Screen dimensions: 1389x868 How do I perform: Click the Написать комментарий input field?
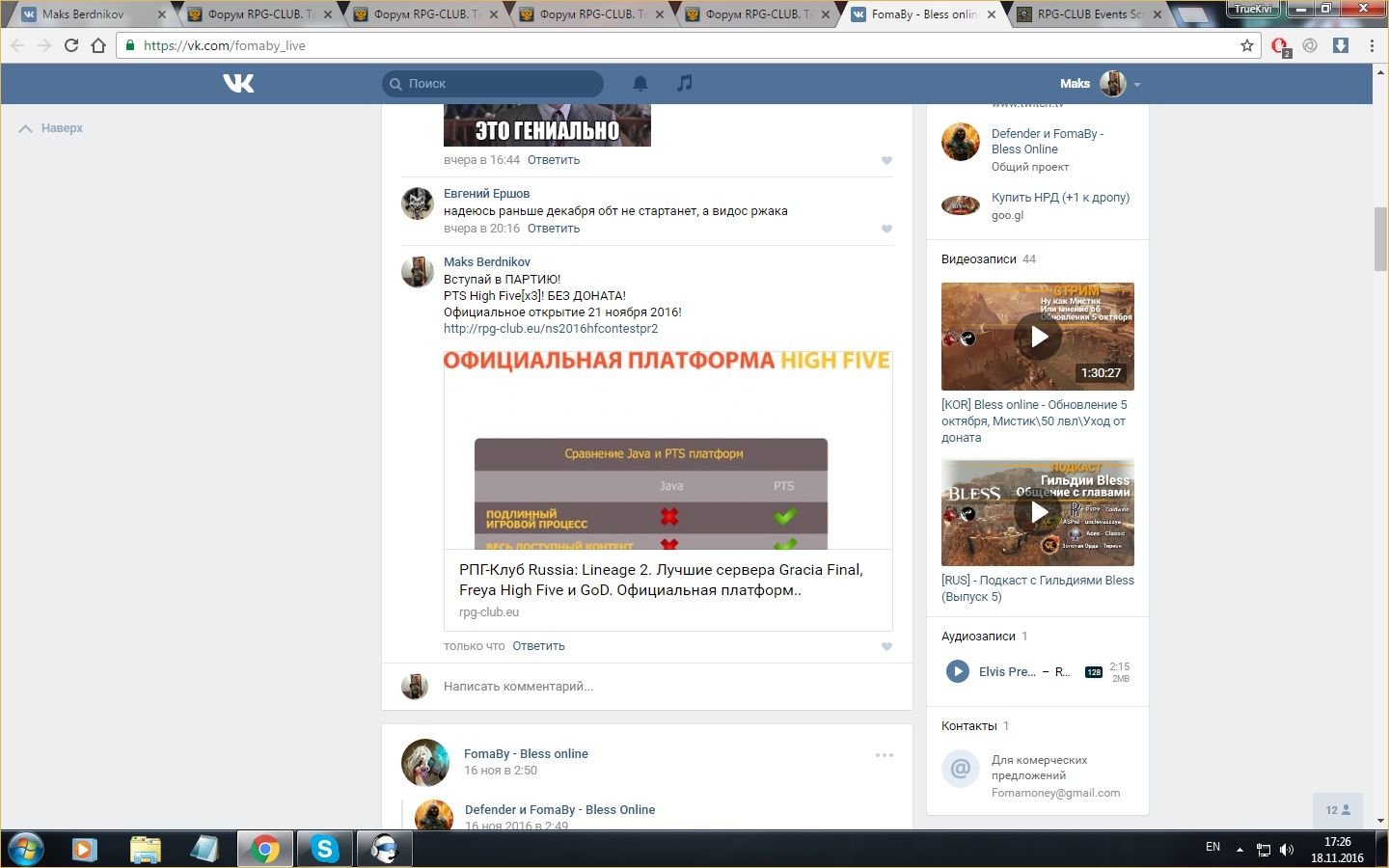point(656,687)
